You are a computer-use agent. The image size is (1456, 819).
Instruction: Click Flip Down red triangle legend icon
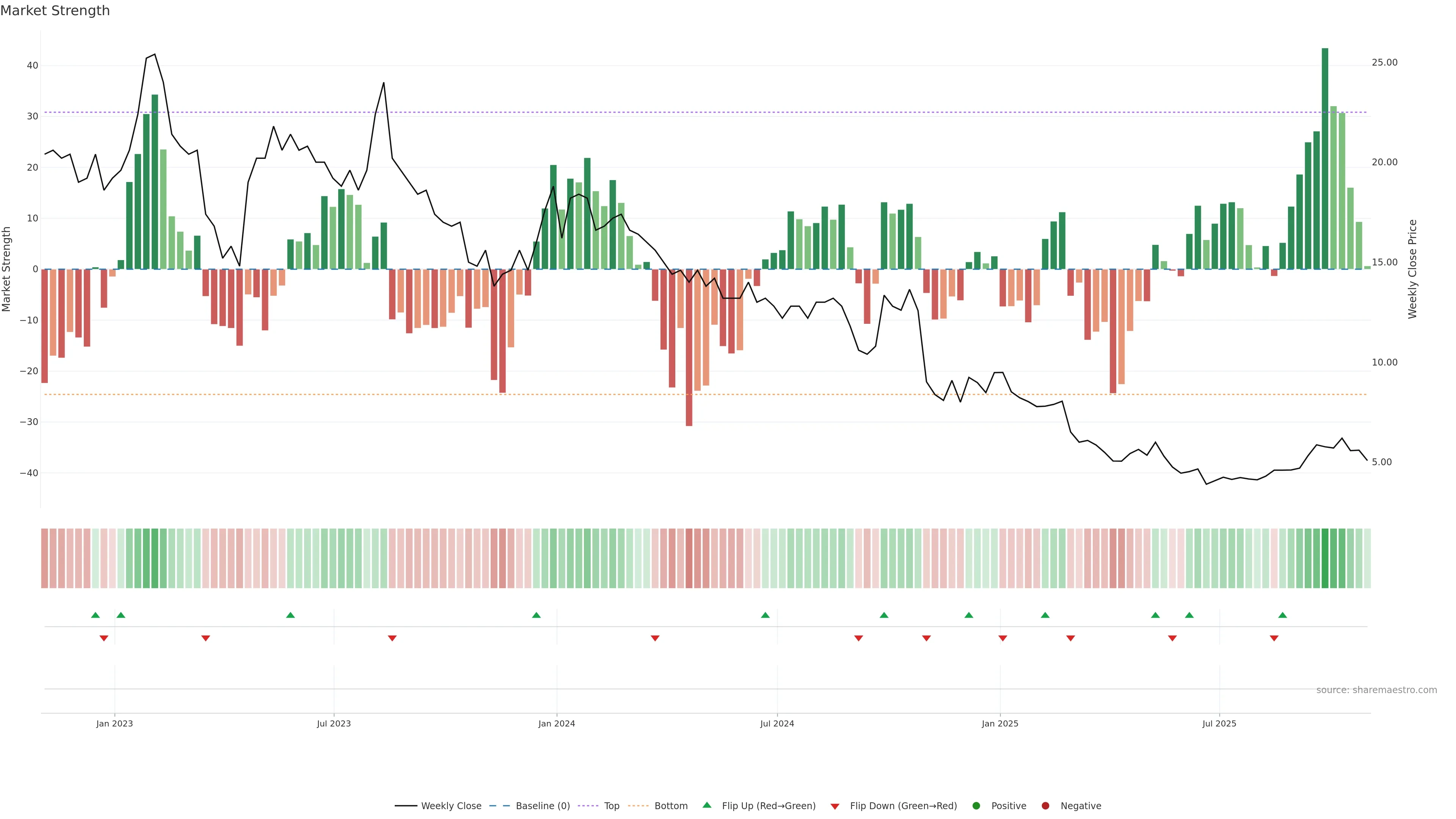(x=835, y=806)
